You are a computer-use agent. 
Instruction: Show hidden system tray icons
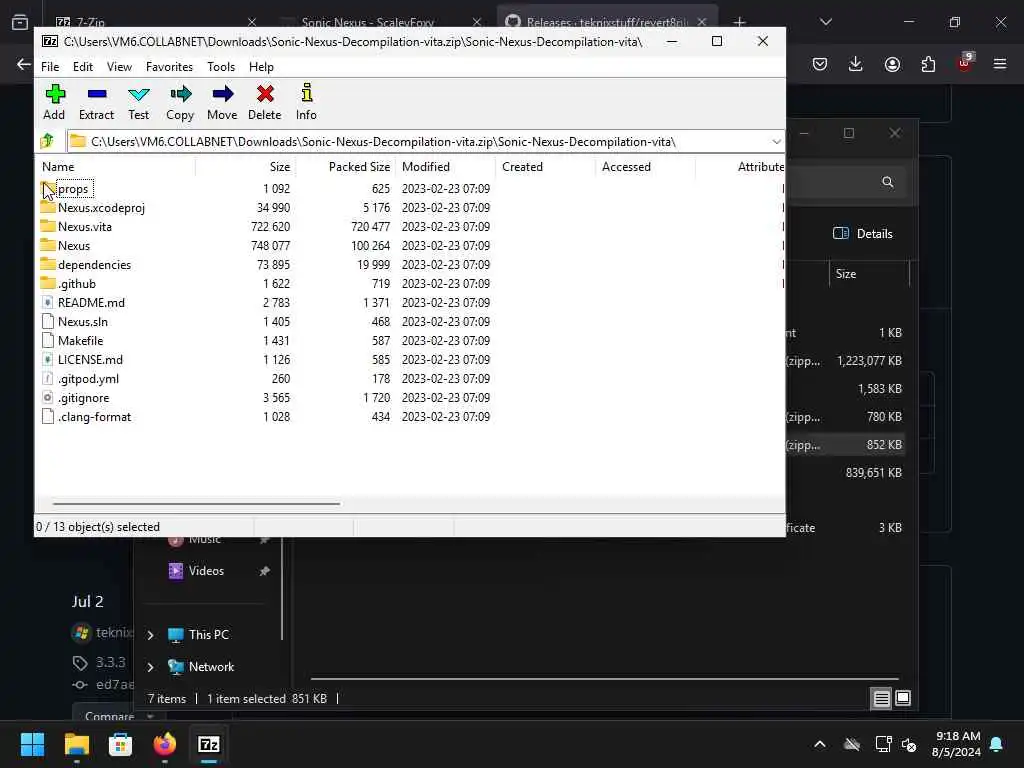[820, 744]
